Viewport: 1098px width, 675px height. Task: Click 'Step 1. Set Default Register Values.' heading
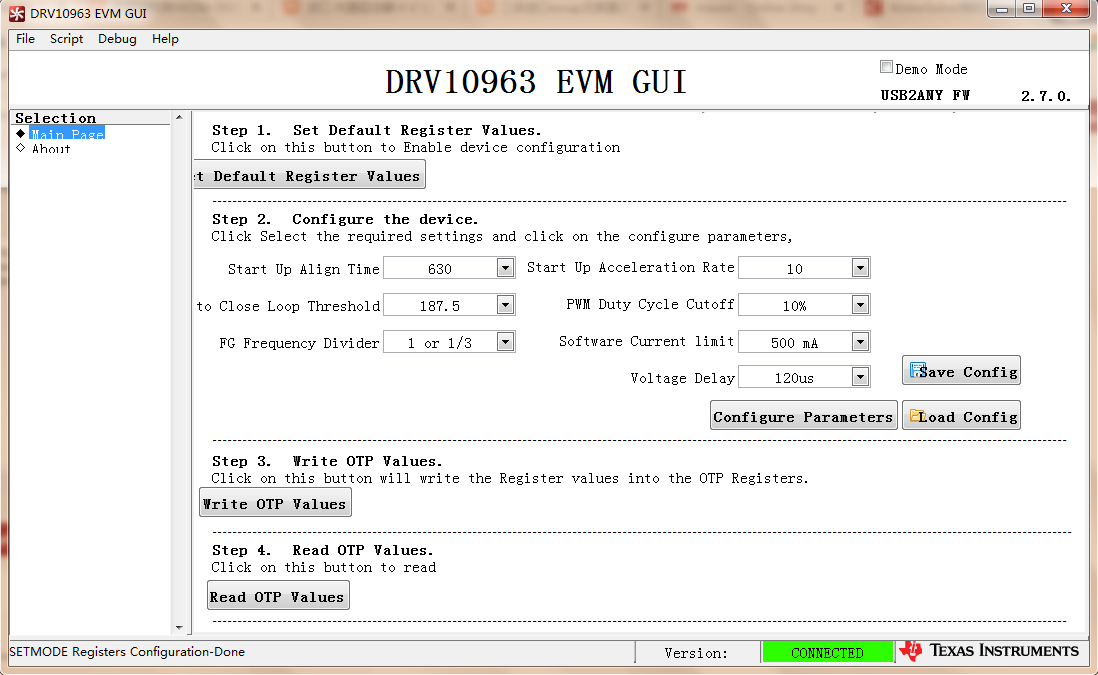376,130
